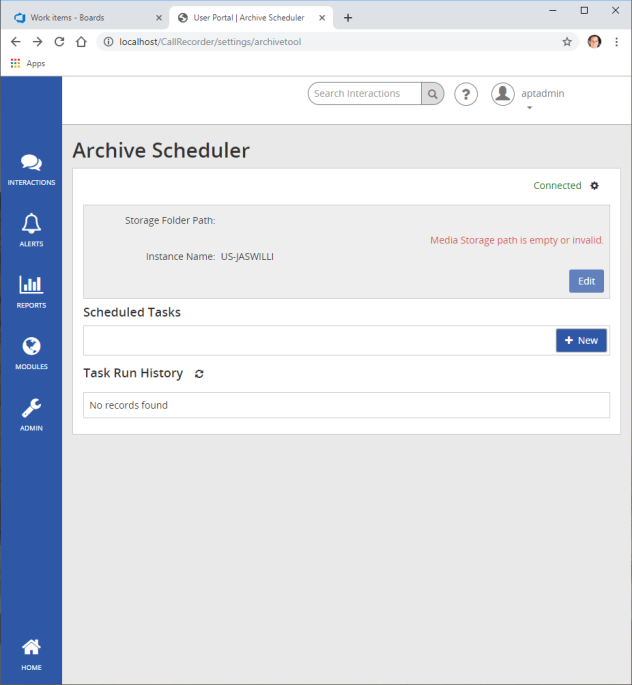Expand the aptadmin user dropdown
Image resolution: width=632 pixels, height=685 pixels.
529,107
